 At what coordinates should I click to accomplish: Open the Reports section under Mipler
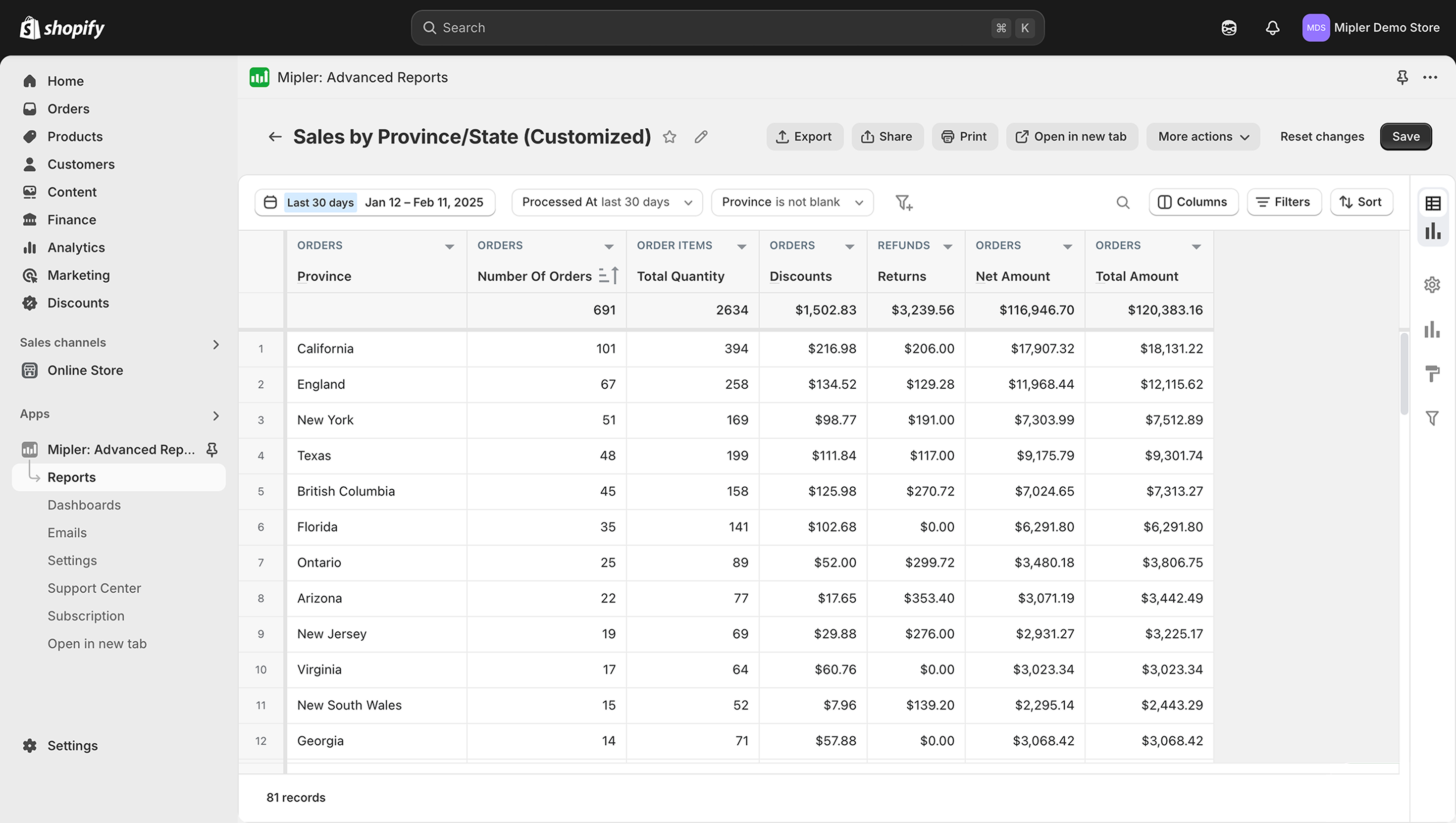coord(71,477)
